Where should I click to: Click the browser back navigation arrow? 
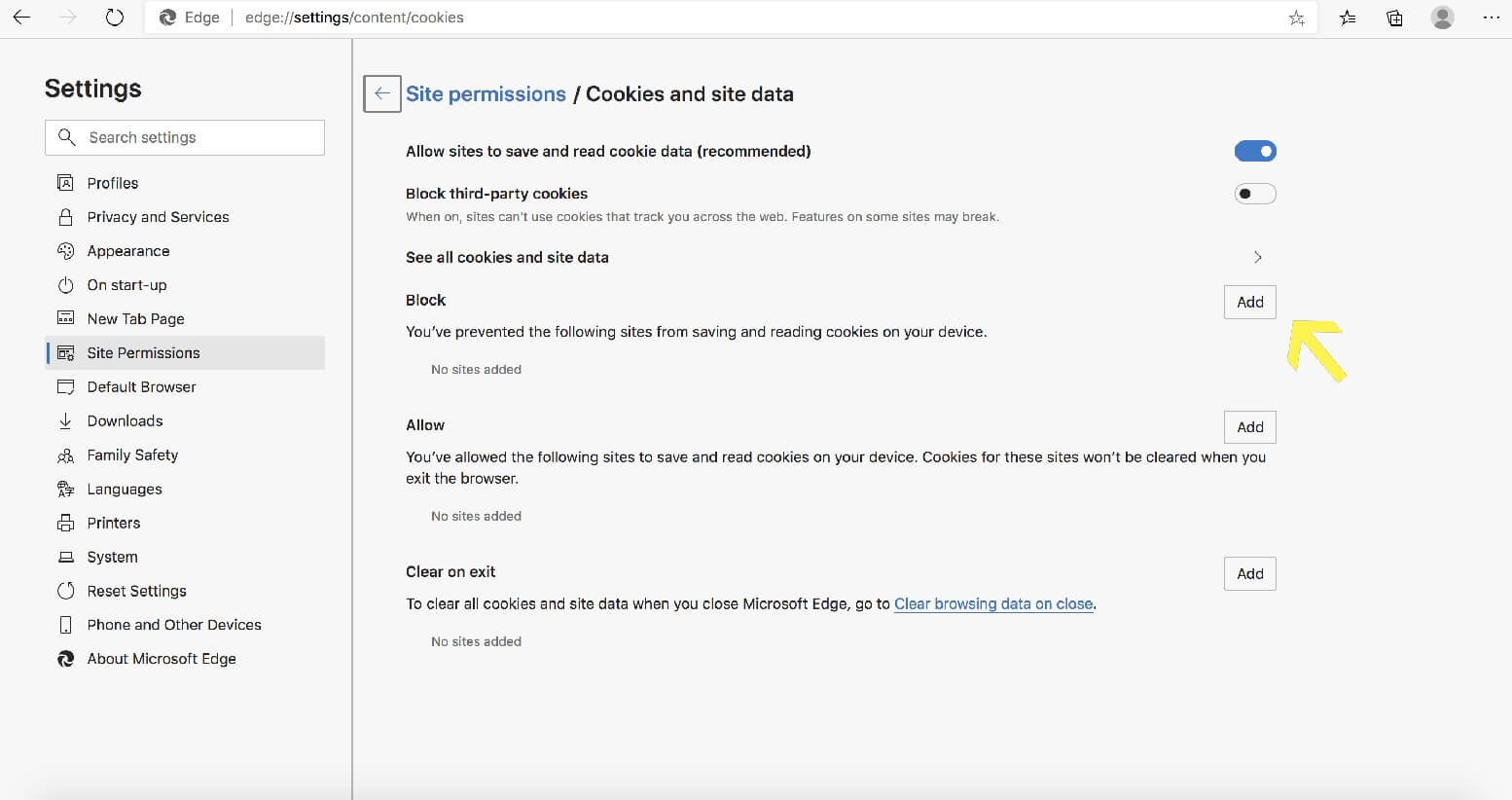point(22,18)
